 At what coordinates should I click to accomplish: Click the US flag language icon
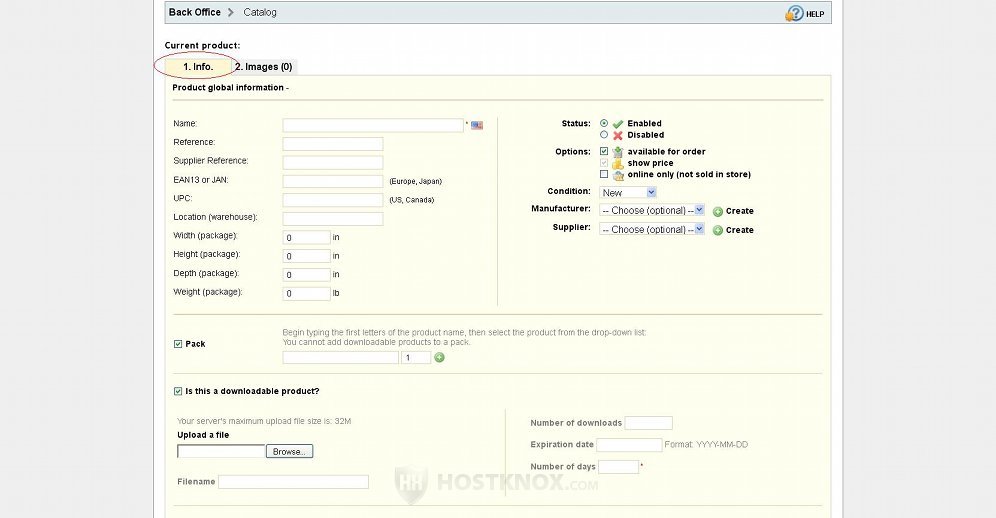coord(477,125)
